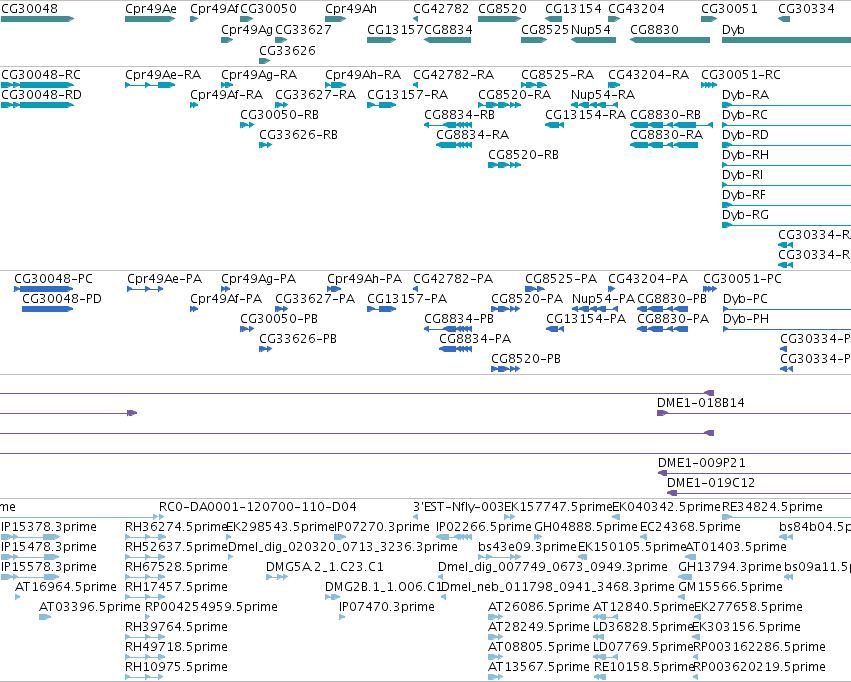Screen dimensions: 851x682
Task: Click the CG33626 gene label
Action: pyautogui.click(x=287, y=50)
